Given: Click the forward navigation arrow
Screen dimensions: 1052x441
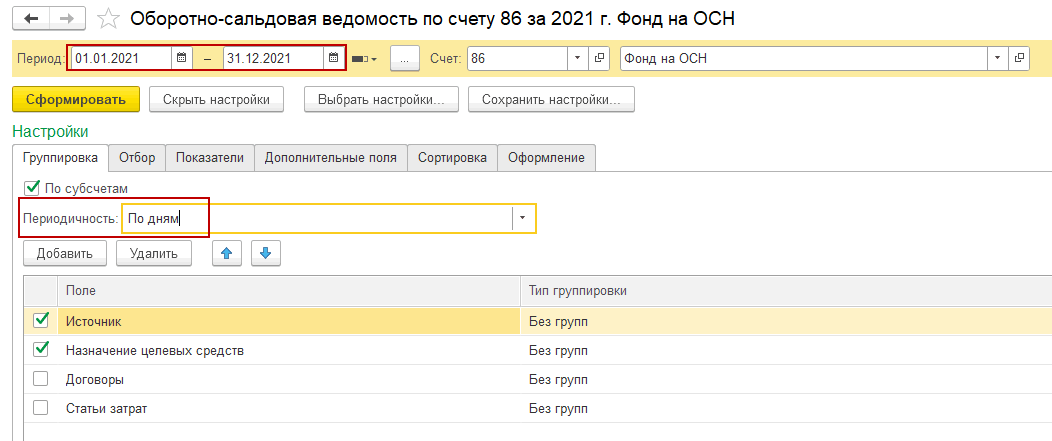Looking at the screenshot, I should [x=66, y=19].
